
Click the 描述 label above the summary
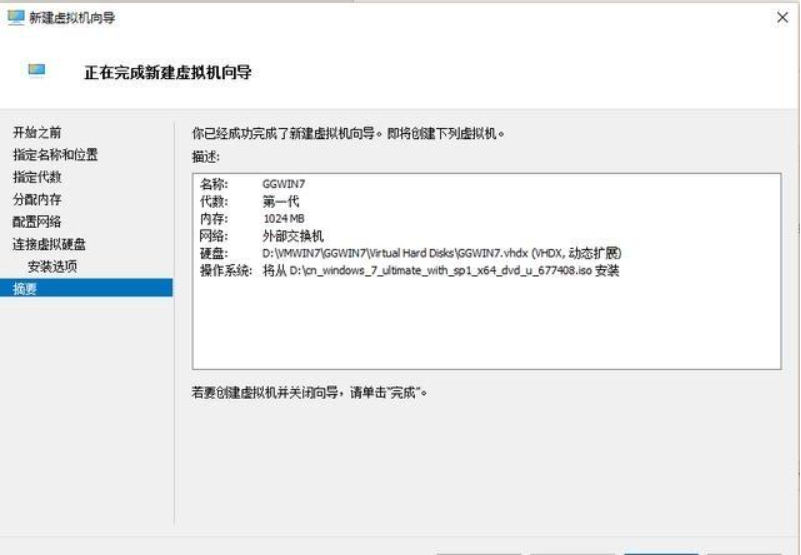(205, 157)
